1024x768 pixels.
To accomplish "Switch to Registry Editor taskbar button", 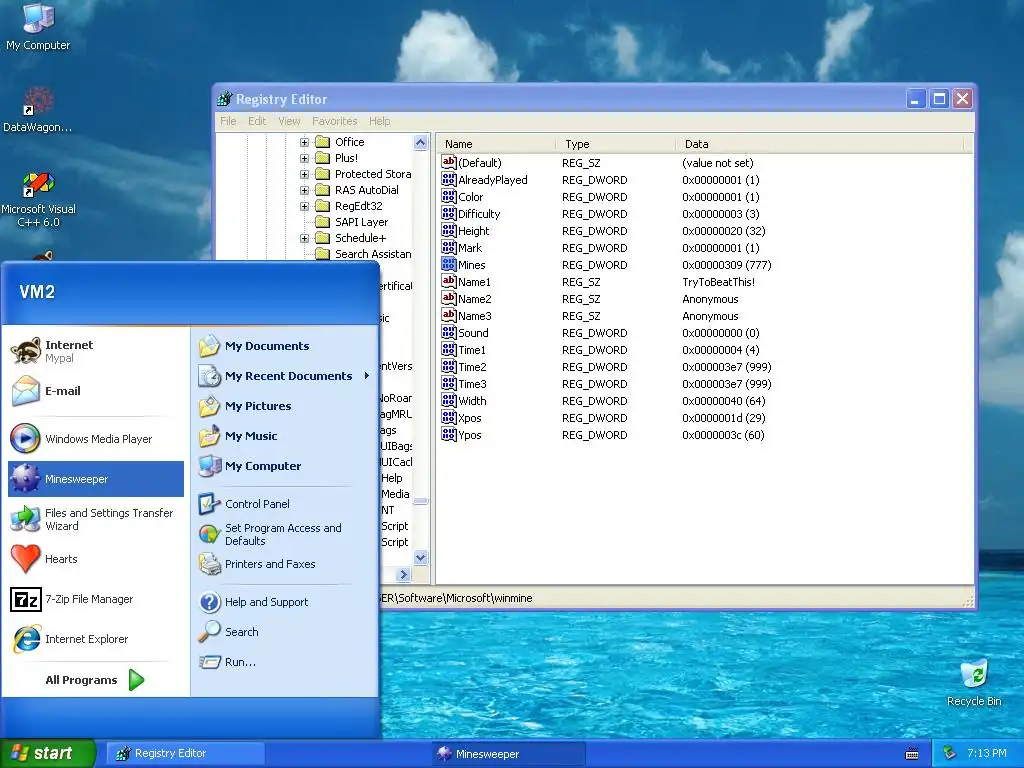I will click(x=185, y=754).
